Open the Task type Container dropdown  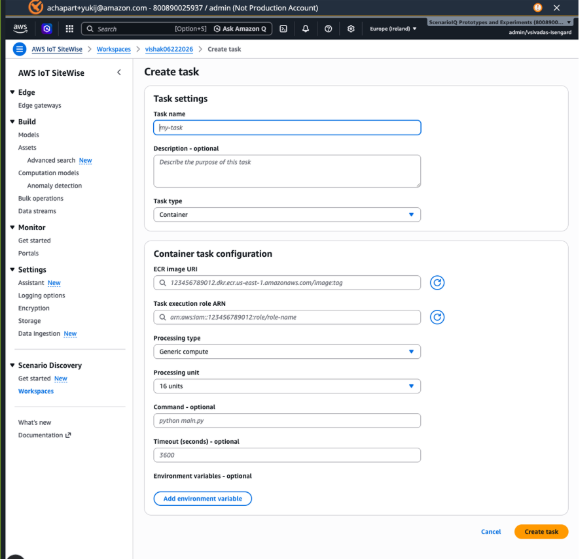pos(287,215)
